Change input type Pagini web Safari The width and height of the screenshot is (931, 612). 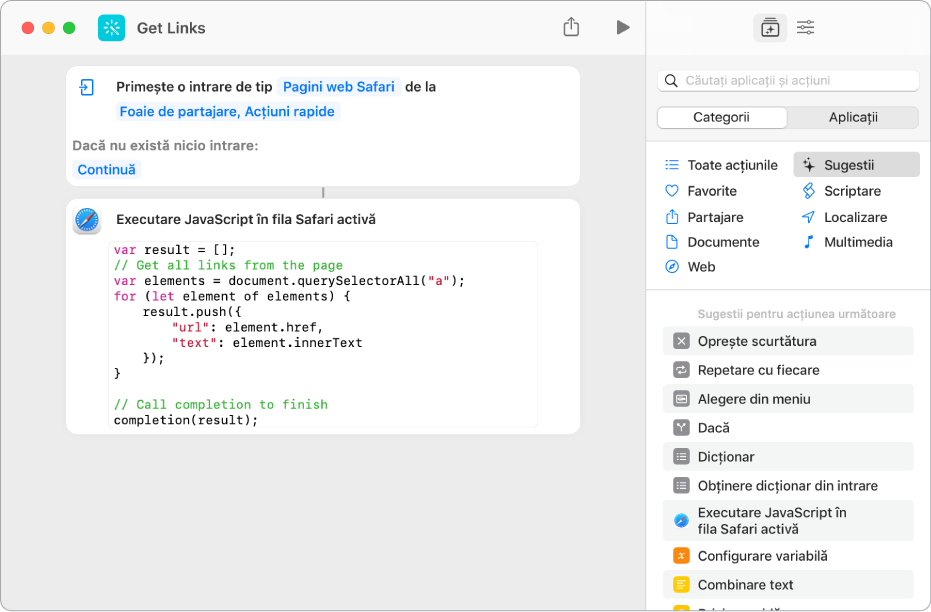[x=338, y=87]
